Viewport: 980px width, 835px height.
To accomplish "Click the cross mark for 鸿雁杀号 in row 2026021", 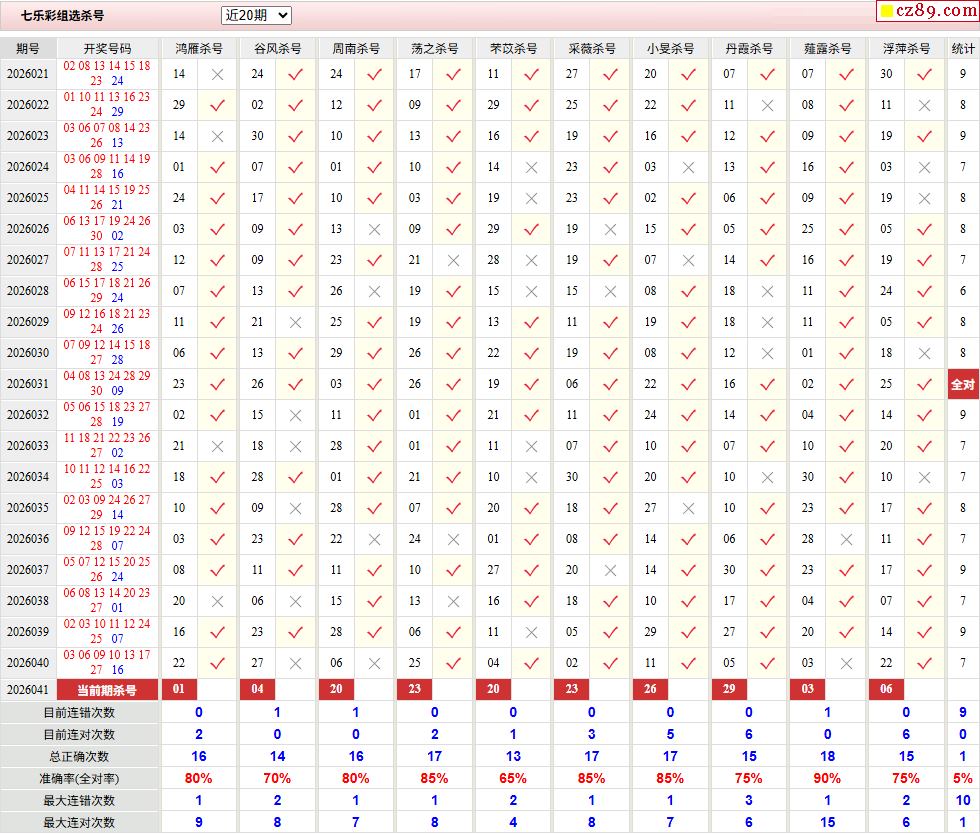I will tap(217, 74).
